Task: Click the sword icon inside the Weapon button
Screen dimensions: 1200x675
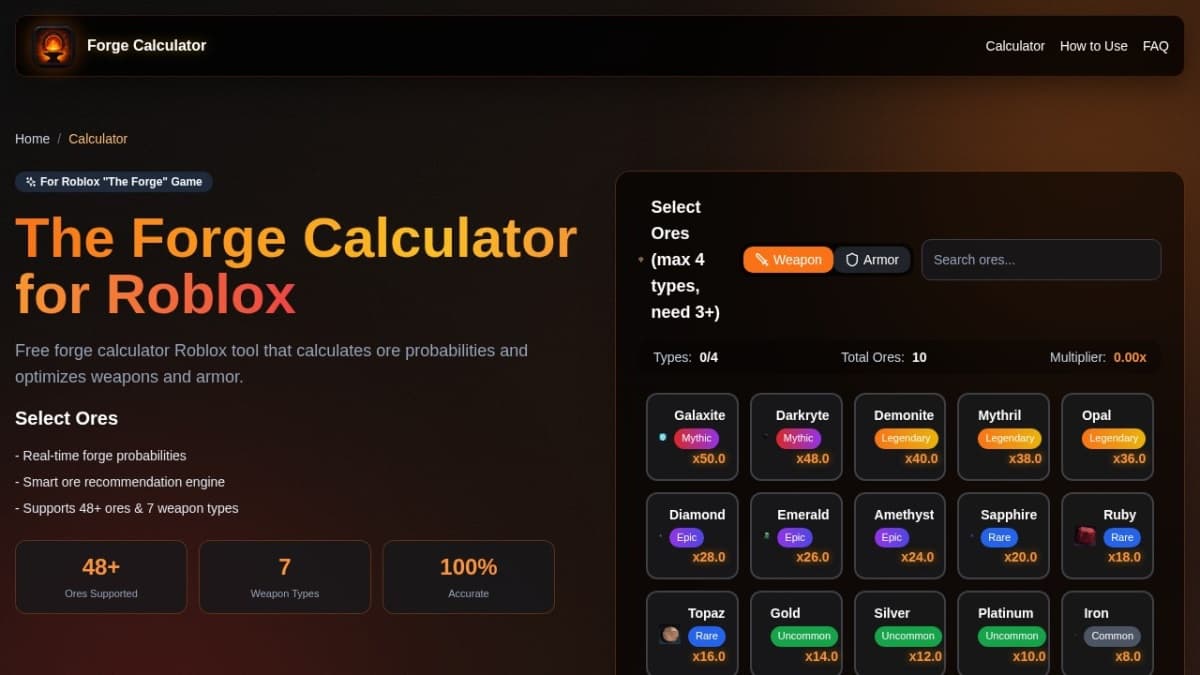Action: click(762, 259)
